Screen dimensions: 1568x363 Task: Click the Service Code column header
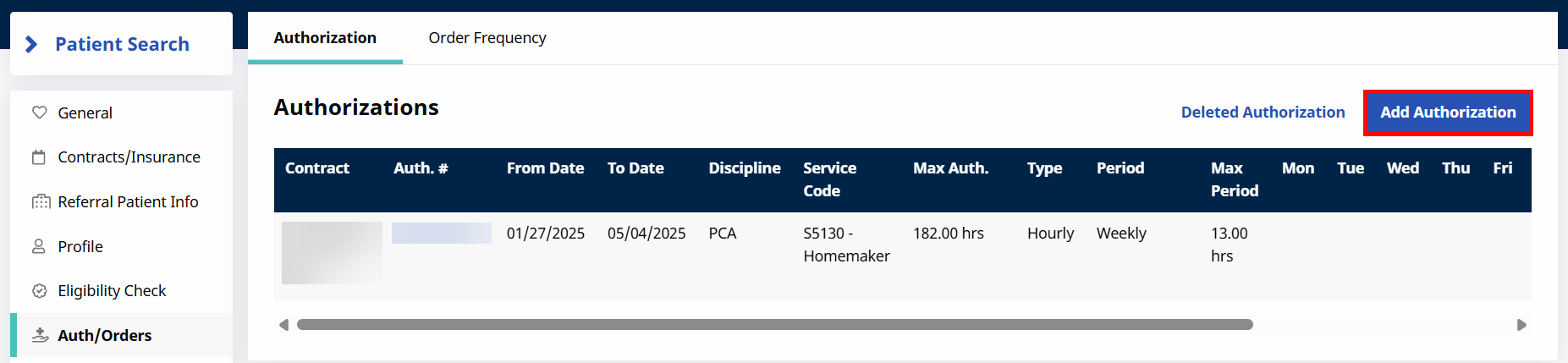(829, 179)
